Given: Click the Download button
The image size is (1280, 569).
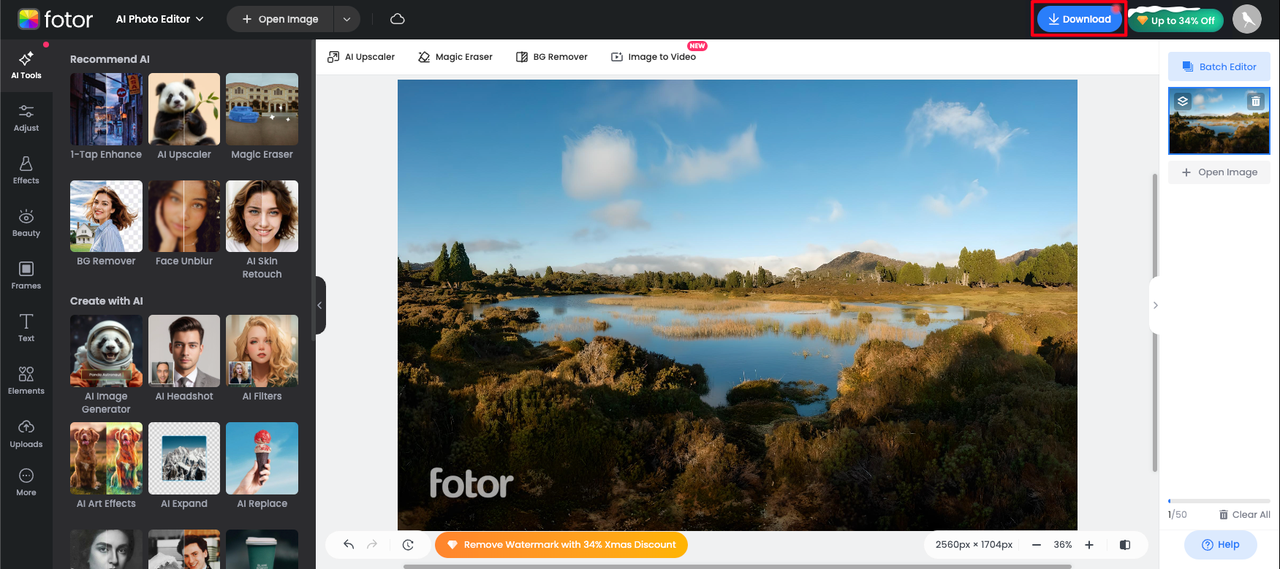Looking at the screenshot, I should (x=1079, y=19).
